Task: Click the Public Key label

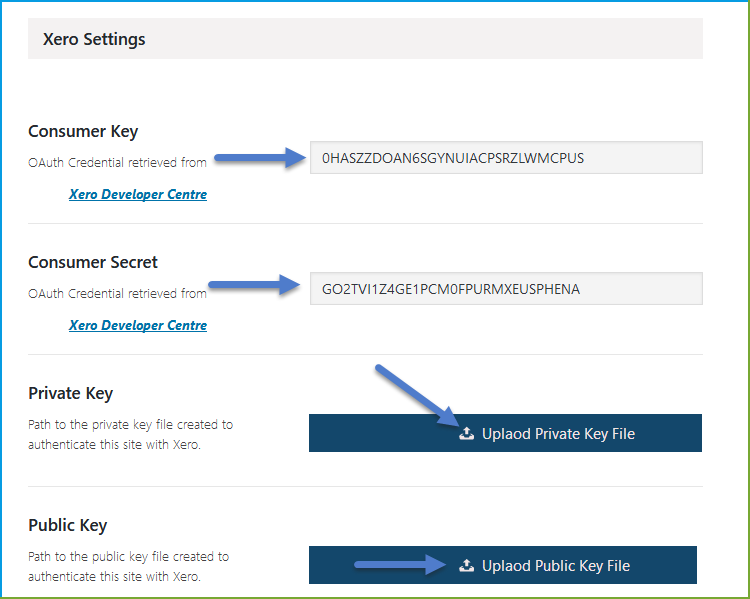Action: [x=67, y=525]
